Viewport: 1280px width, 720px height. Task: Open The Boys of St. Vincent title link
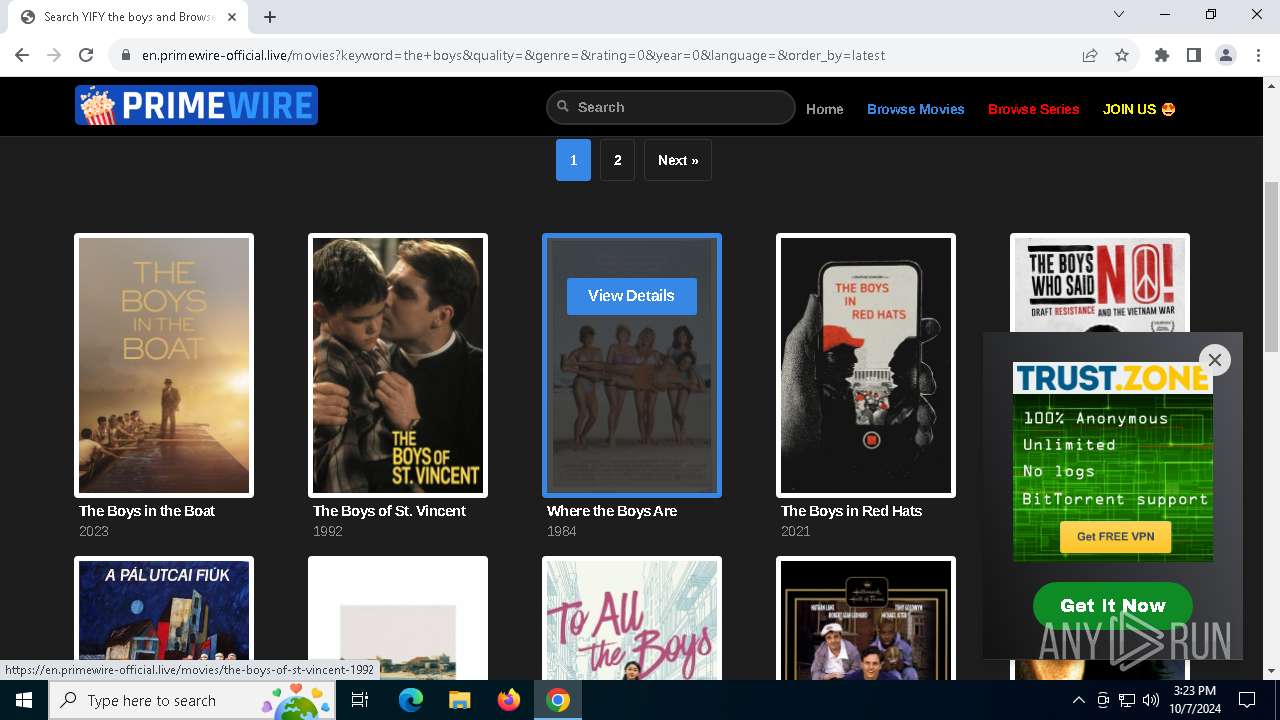click(x=389, y=511)
